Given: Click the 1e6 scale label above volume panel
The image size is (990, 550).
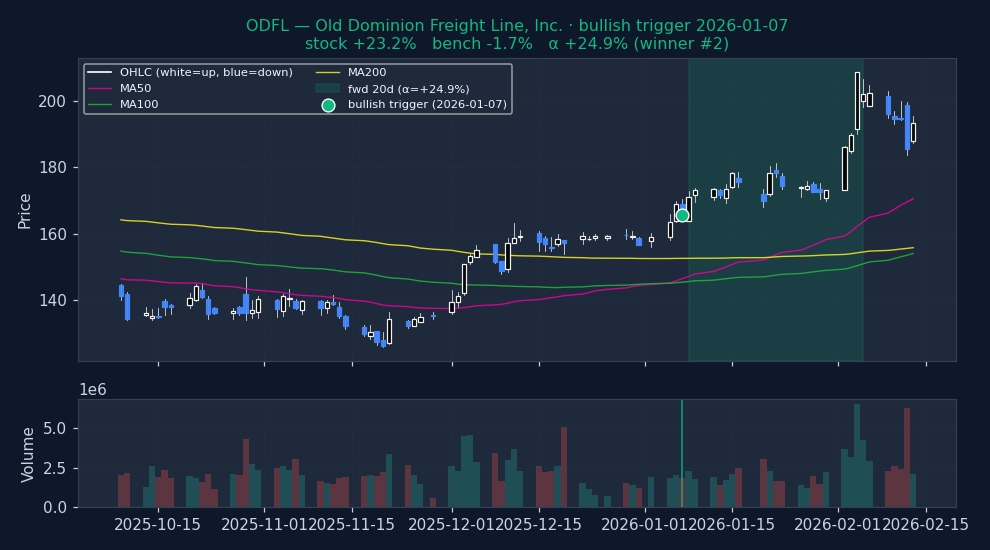Looking at the screenshot, I should pyautogui.click(x=93, y=390).
